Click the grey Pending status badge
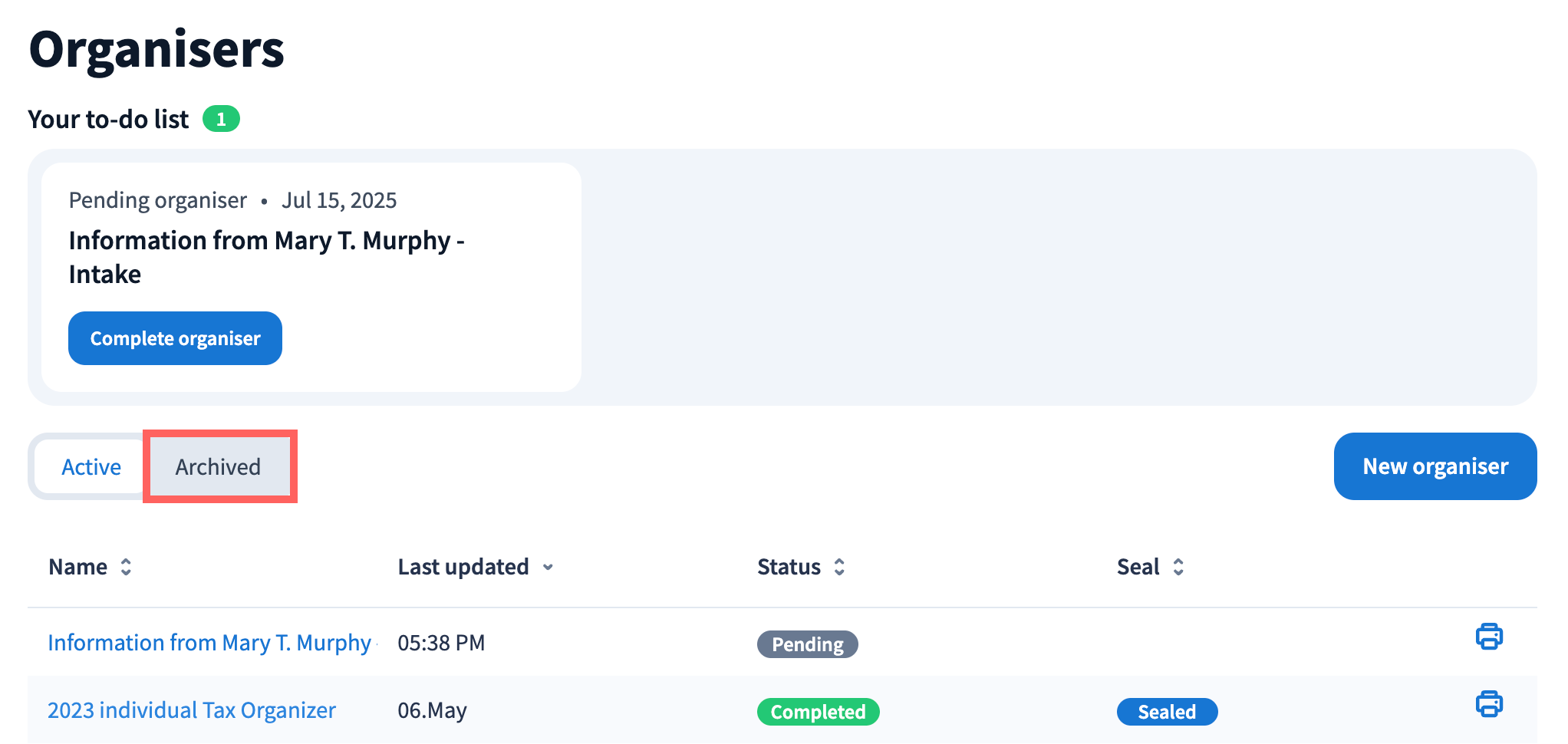 point(807,644)
